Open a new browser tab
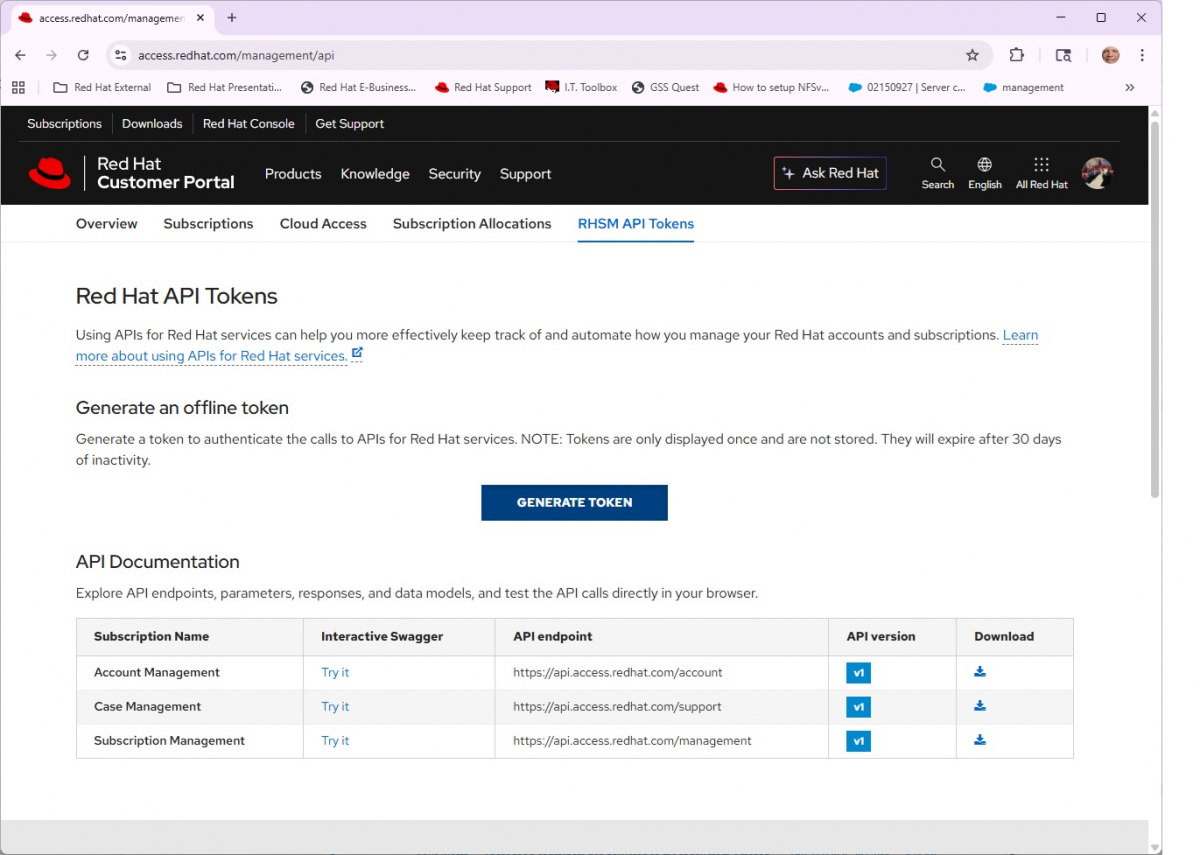 coord(232,18)
